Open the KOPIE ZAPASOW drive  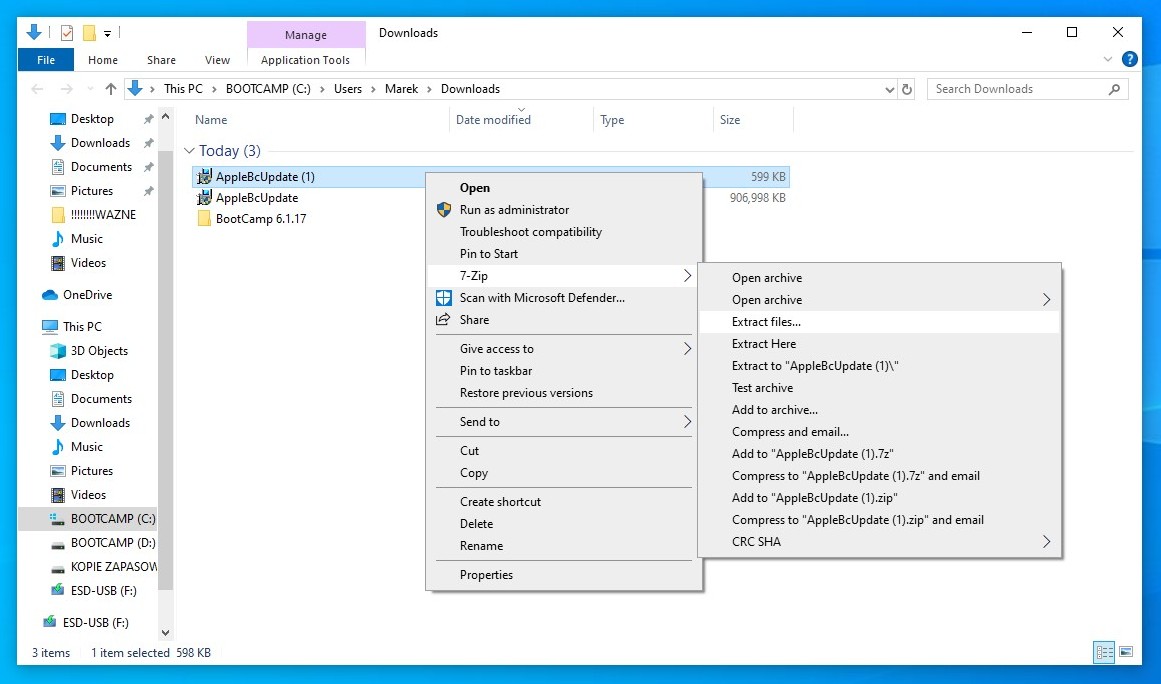coord(103,567)
